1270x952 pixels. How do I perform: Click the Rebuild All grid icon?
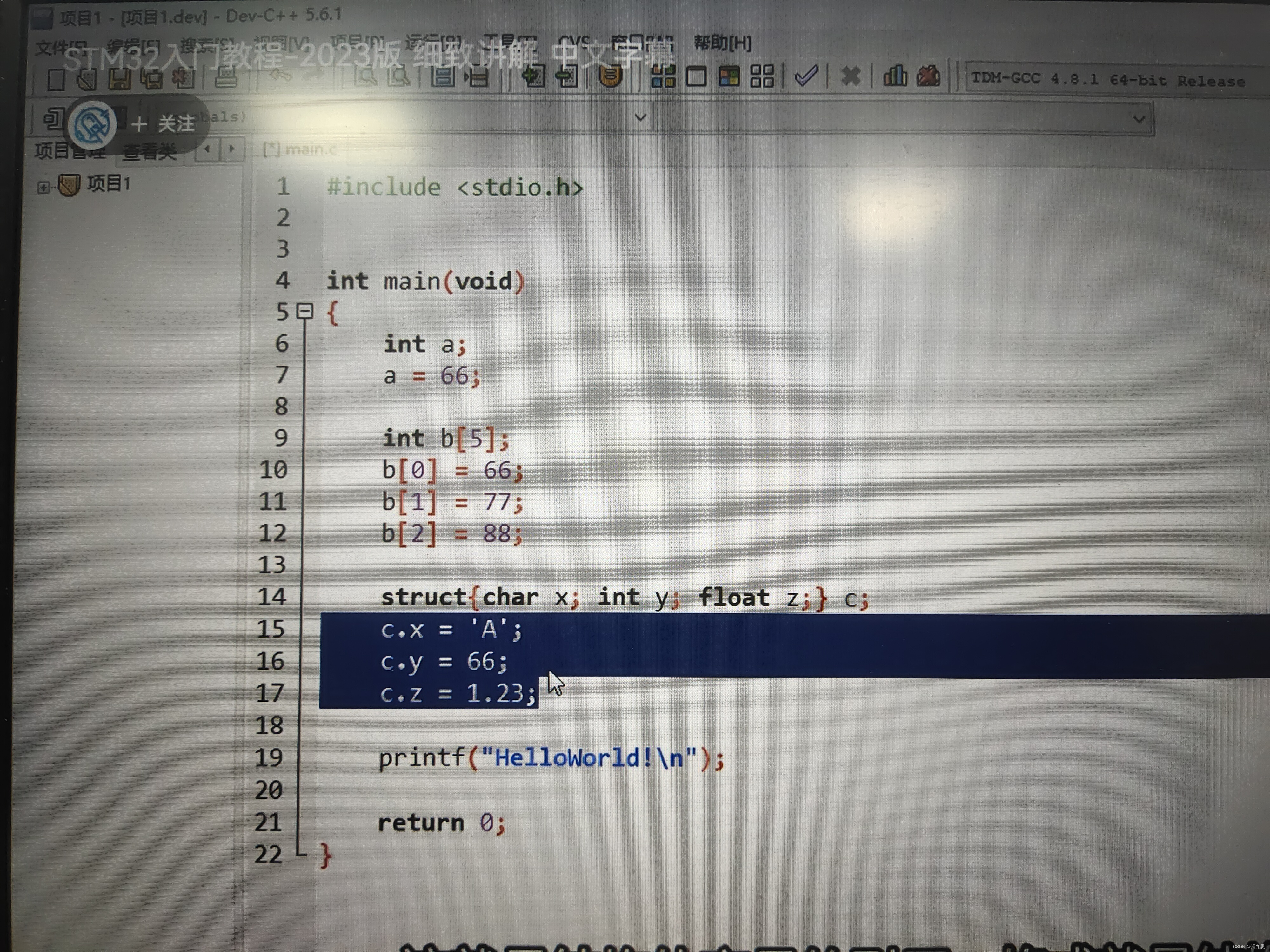pyautogui.click(x=762, y=76)
